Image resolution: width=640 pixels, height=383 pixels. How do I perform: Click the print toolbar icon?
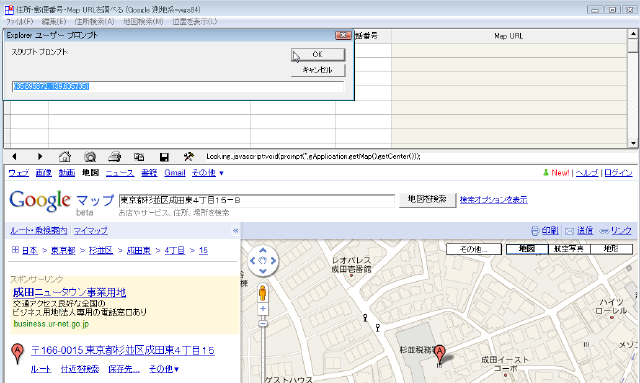point(115,156)
